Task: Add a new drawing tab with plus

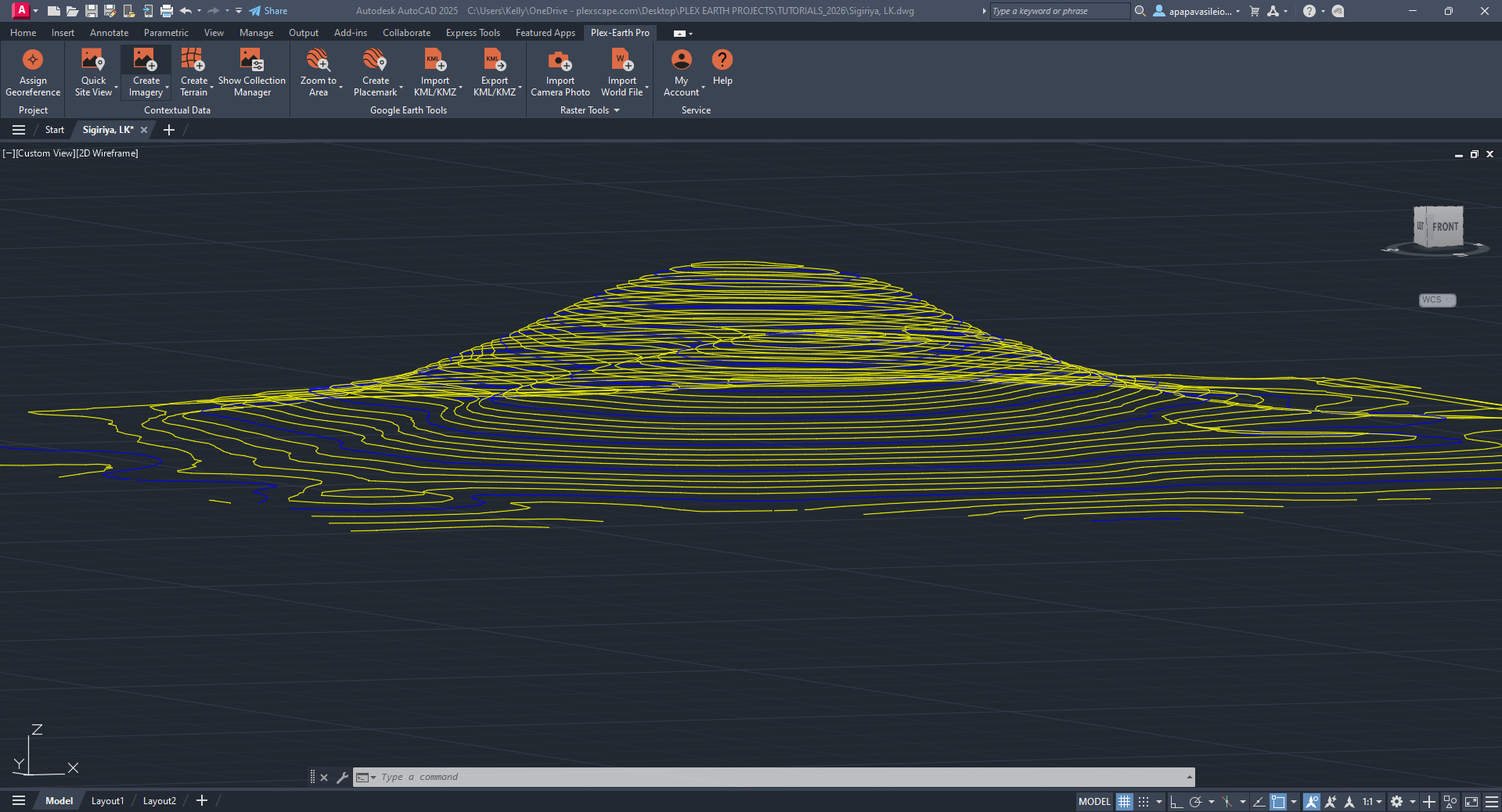Action: coord(169,130)
